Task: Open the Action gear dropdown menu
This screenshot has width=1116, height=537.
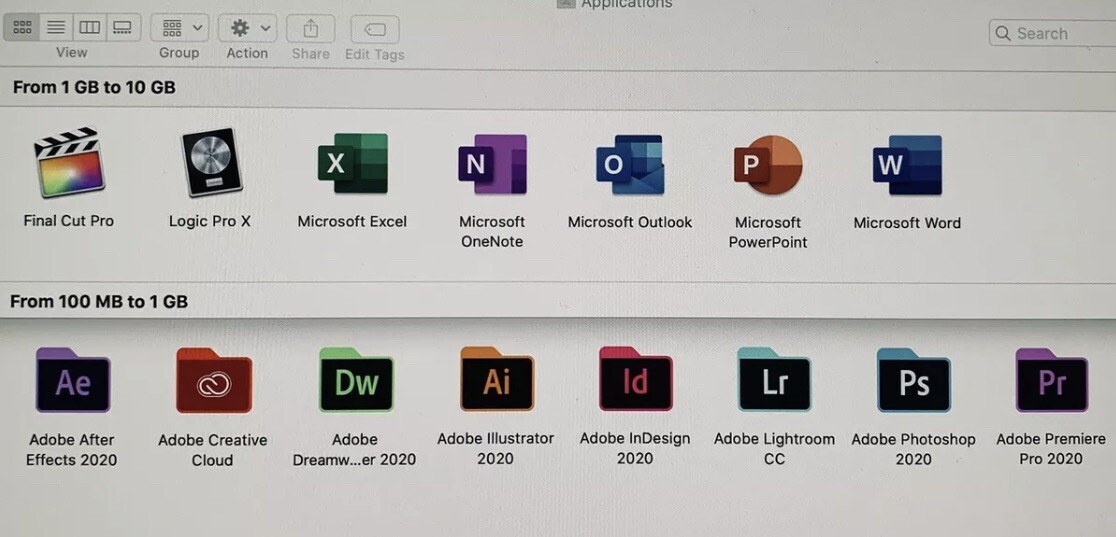Action: [x=247, y=28]
